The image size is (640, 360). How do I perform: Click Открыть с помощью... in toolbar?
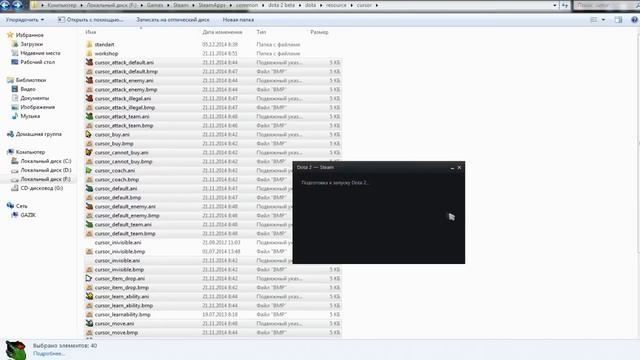90,20
